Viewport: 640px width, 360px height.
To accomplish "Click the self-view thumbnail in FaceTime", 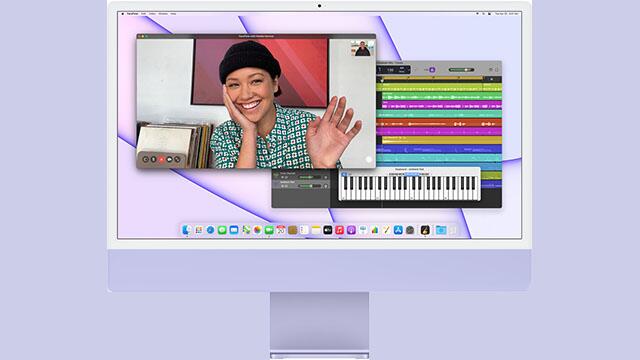I will click(x=362, y=48).
